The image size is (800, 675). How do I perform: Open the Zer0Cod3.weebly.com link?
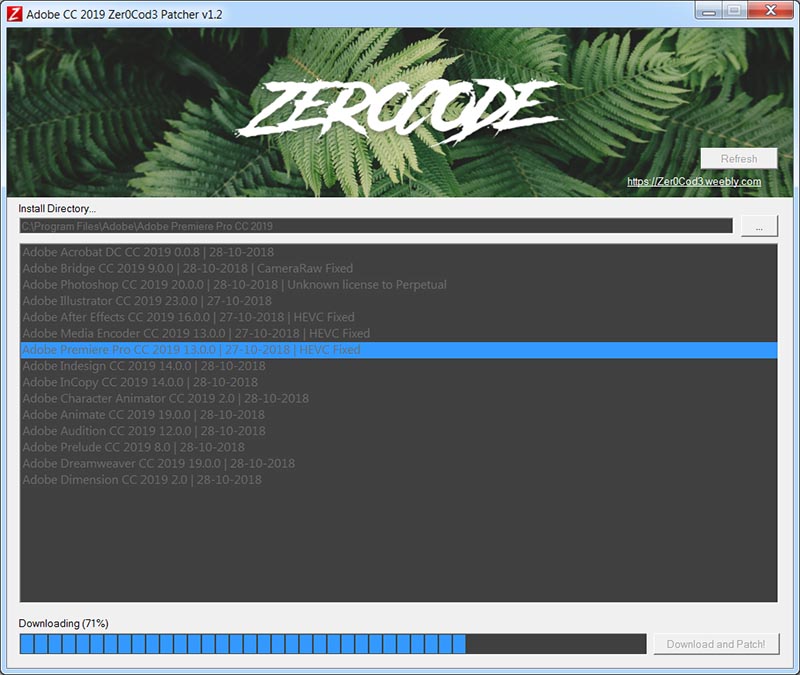click(x=694, y=182)
